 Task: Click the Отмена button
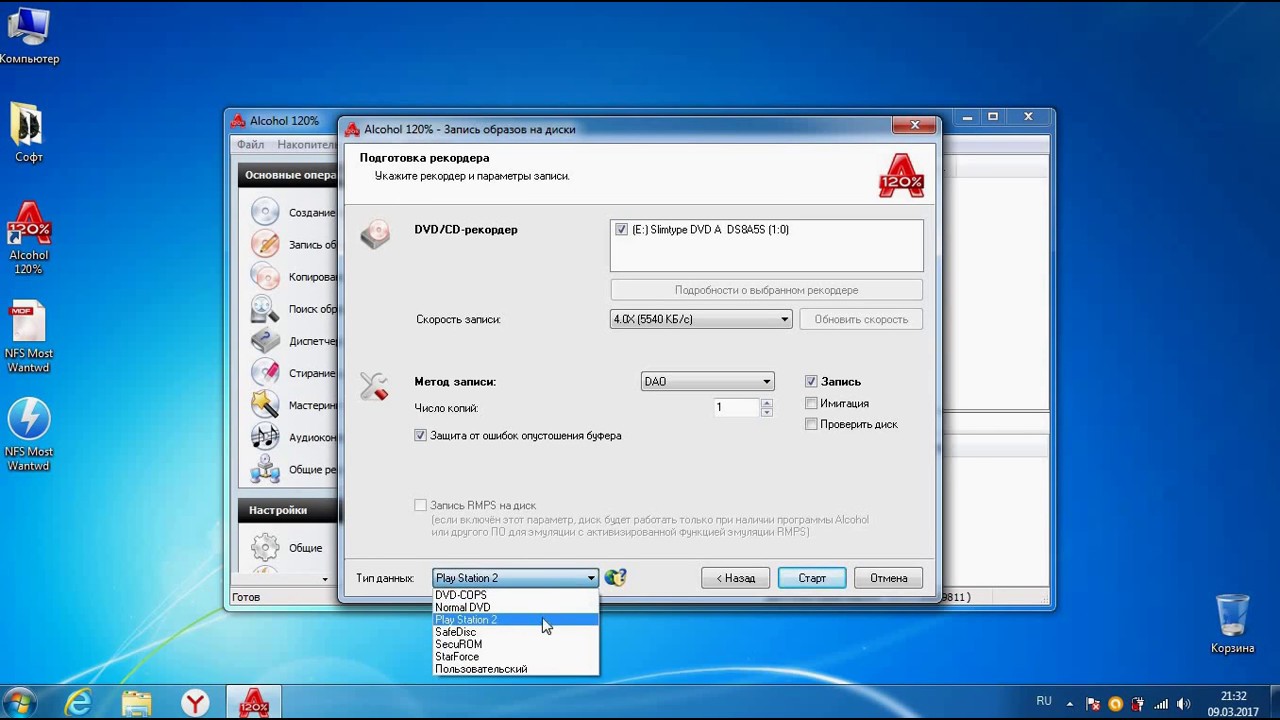coord(888,578)
